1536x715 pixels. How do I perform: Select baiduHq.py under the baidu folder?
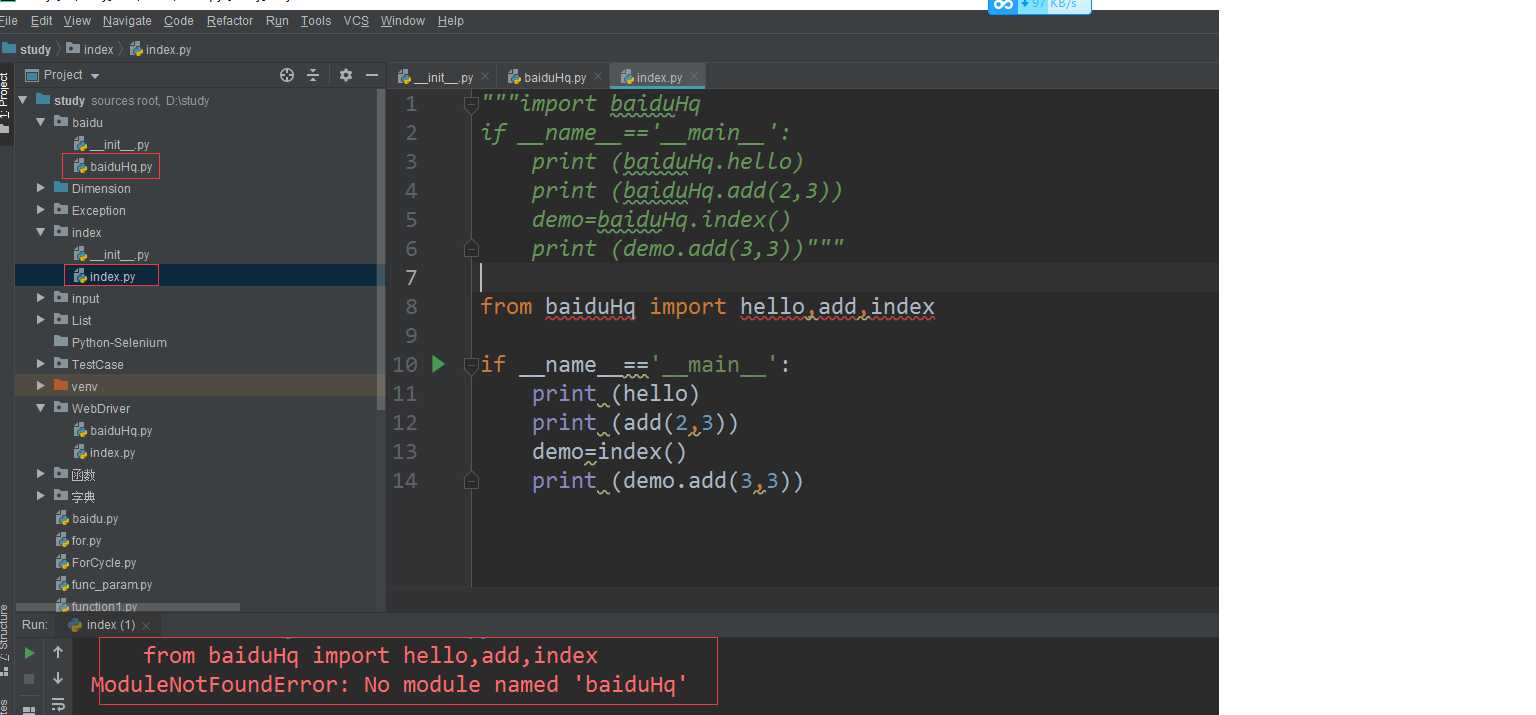113,166
